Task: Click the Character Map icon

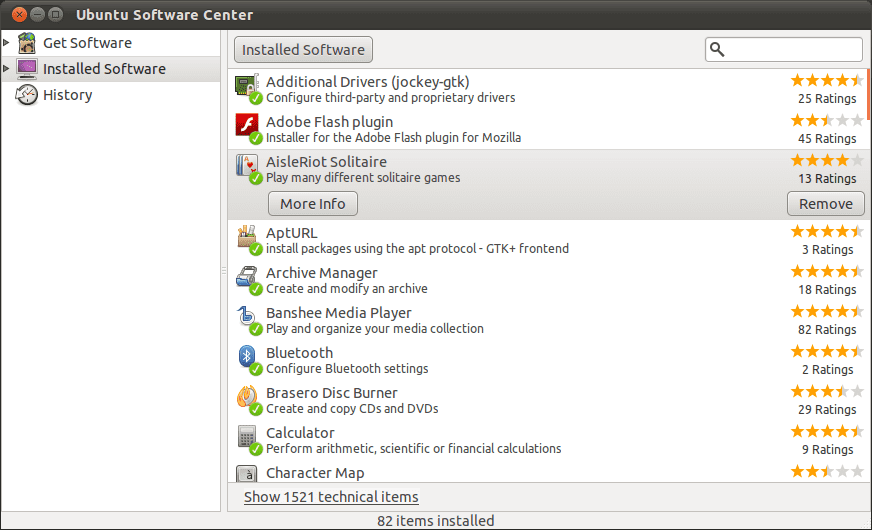Action: (246, 473)
